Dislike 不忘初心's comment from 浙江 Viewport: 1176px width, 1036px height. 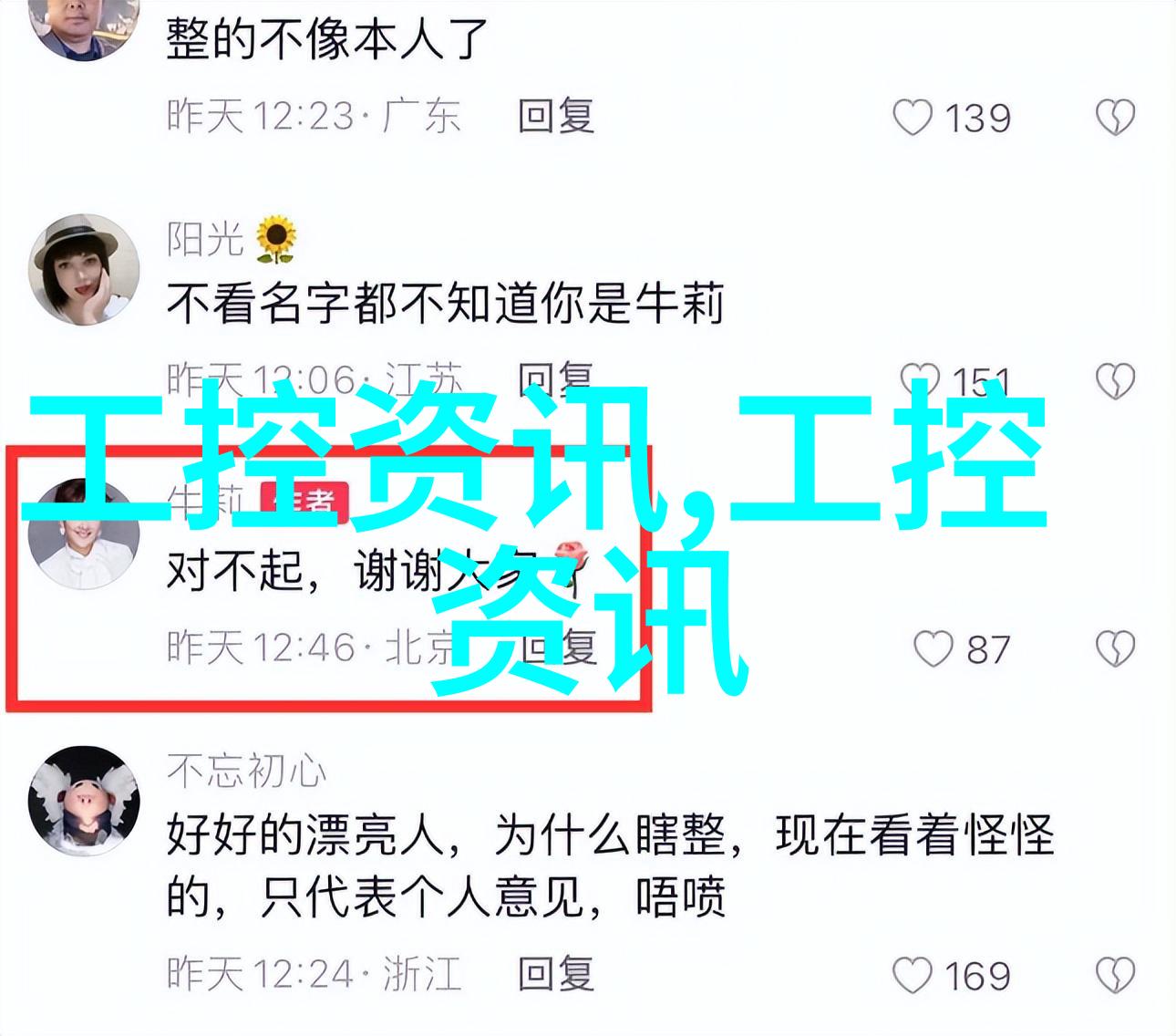pyautogui.click(x=1115, y=975)
